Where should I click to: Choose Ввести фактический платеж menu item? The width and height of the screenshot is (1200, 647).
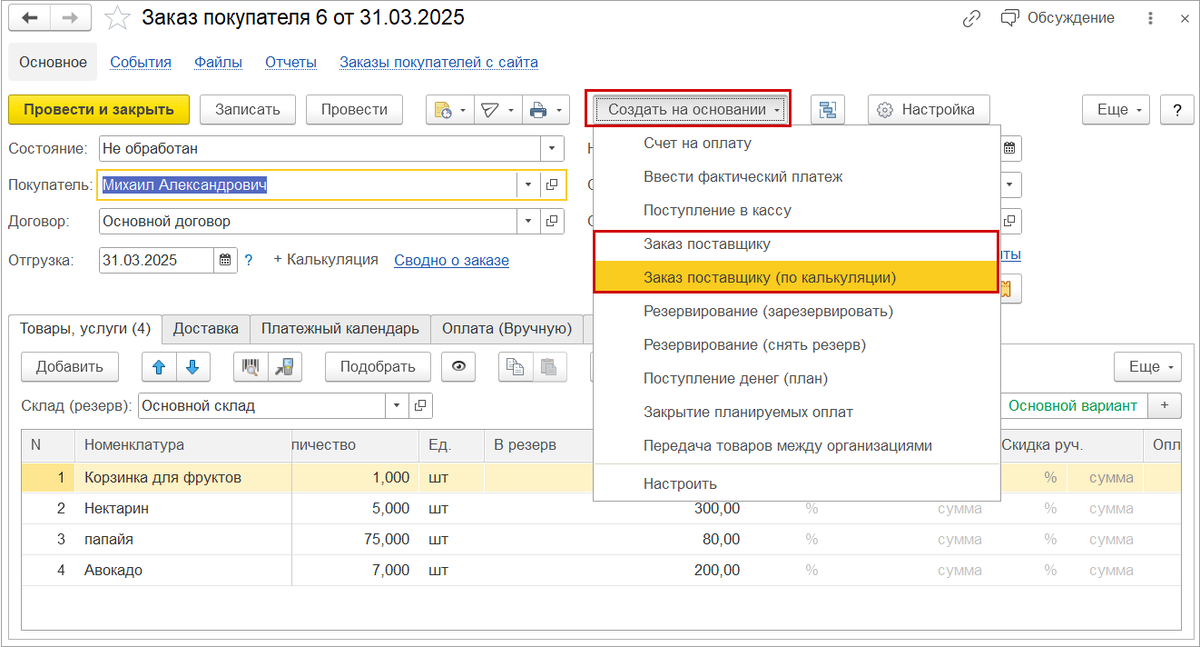coord(796,177)
